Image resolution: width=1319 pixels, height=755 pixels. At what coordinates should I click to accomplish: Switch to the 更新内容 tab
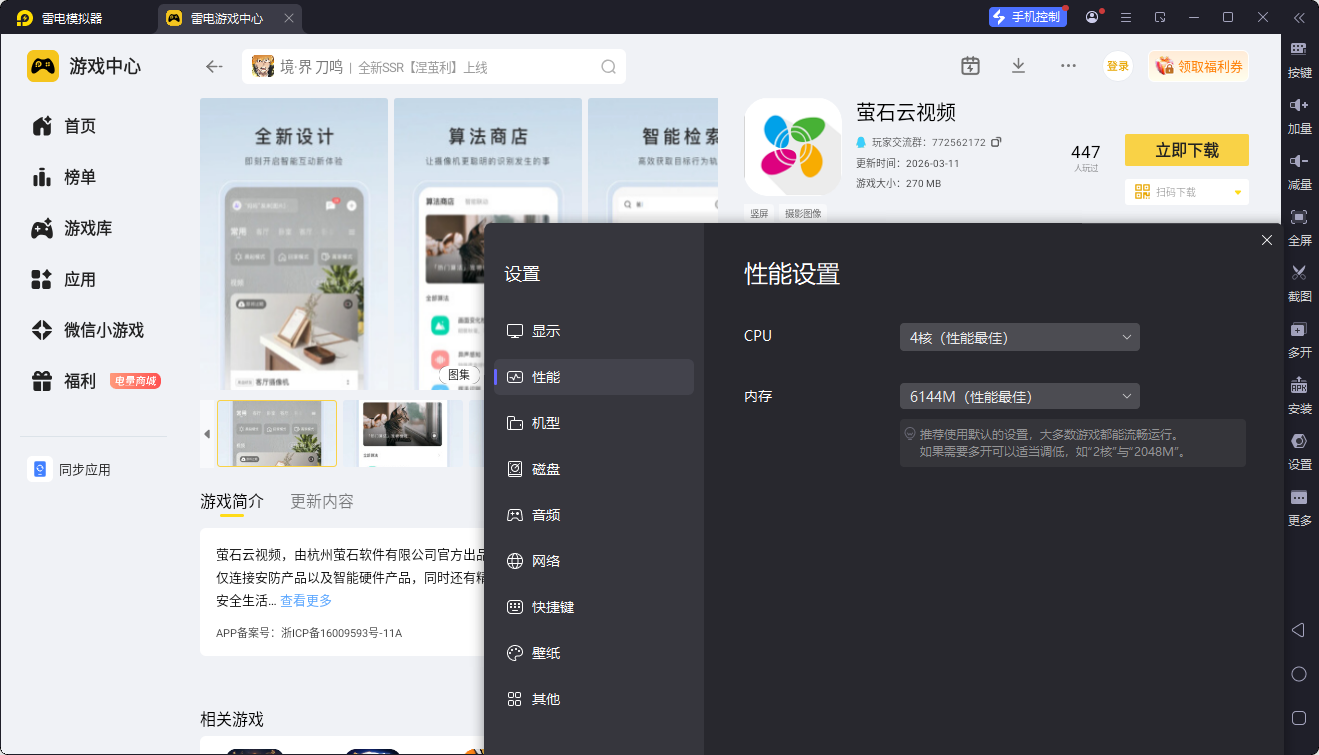point(321,501)
